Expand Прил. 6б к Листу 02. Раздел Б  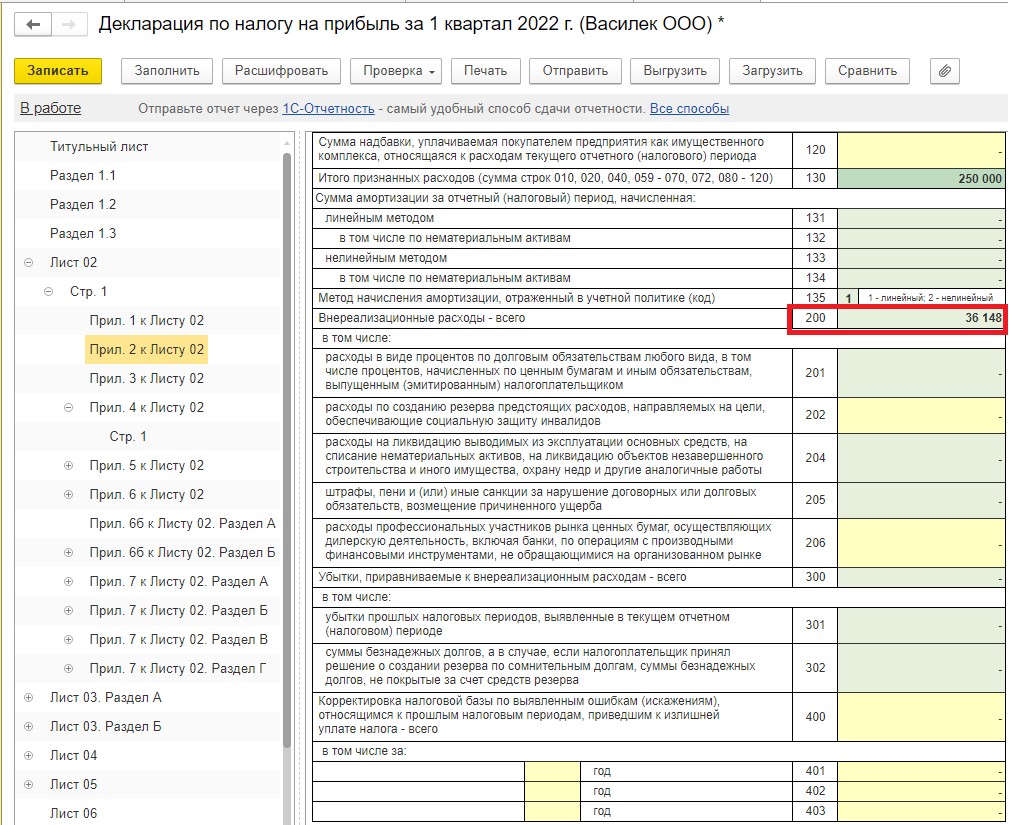pos(68,552)
